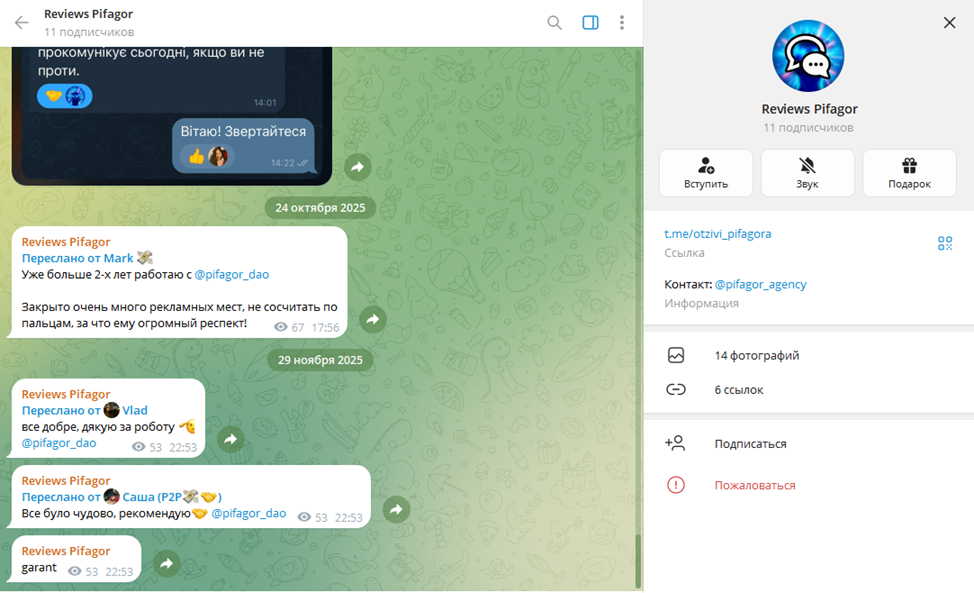Open @pifagor_dao mention in Vlad's message
The height and width of the screenshot is (593, 974).
pos(59,443)
